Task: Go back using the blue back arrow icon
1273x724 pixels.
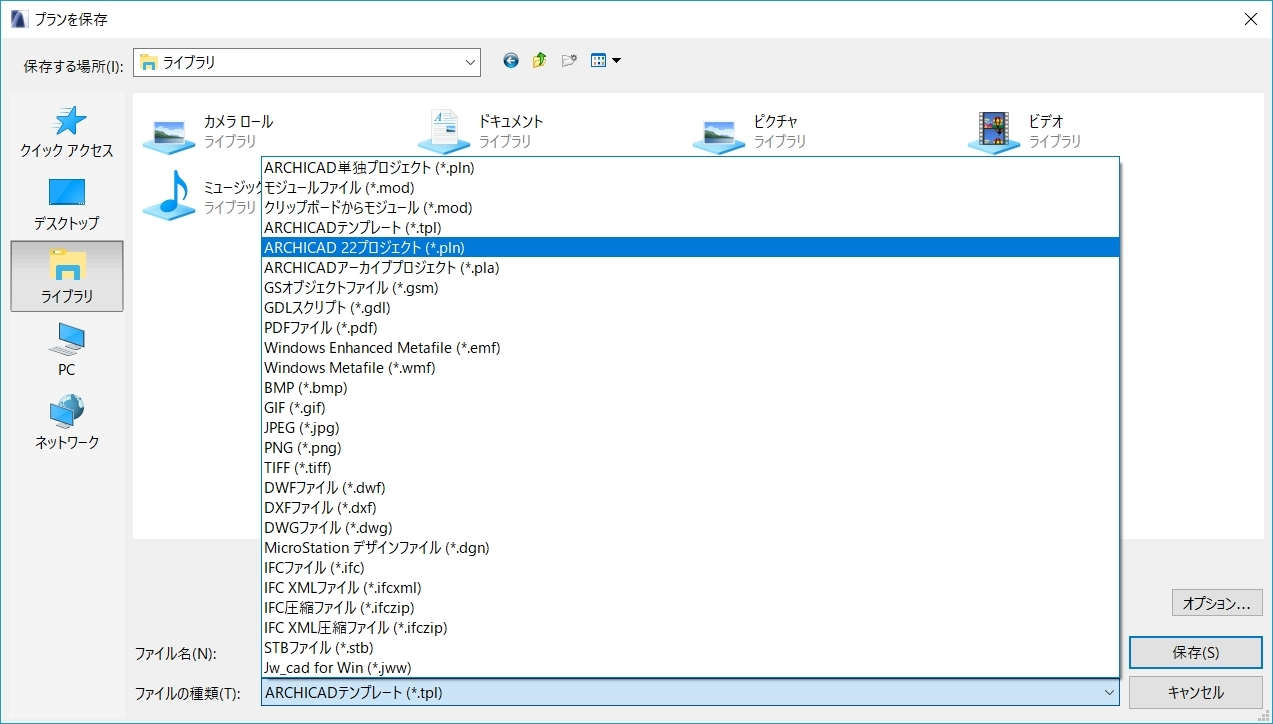Action: 511,61
